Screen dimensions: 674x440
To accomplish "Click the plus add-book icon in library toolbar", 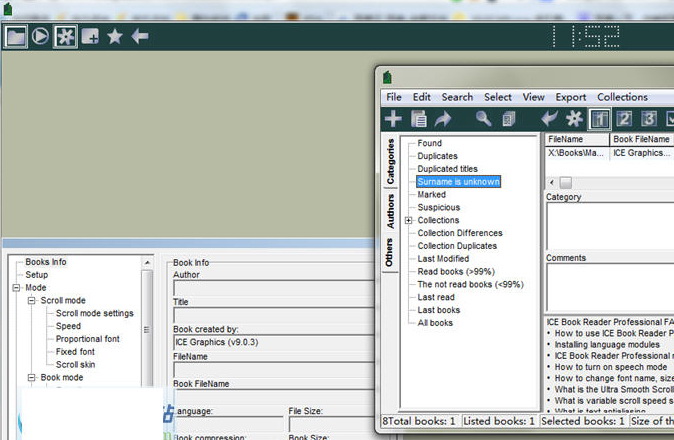I will [x=393, y=119].
